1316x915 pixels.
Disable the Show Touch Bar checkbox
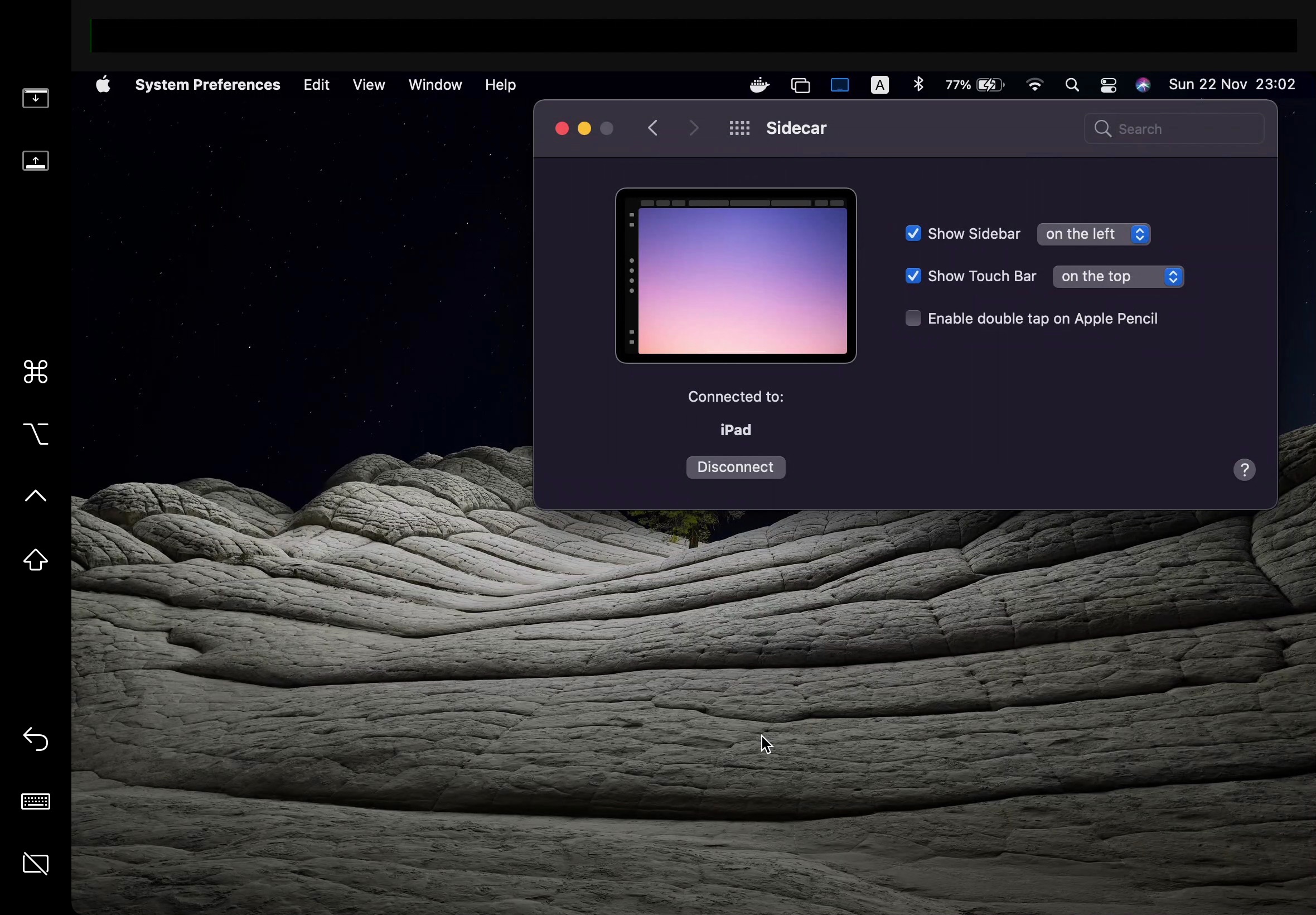coord(912,276)
